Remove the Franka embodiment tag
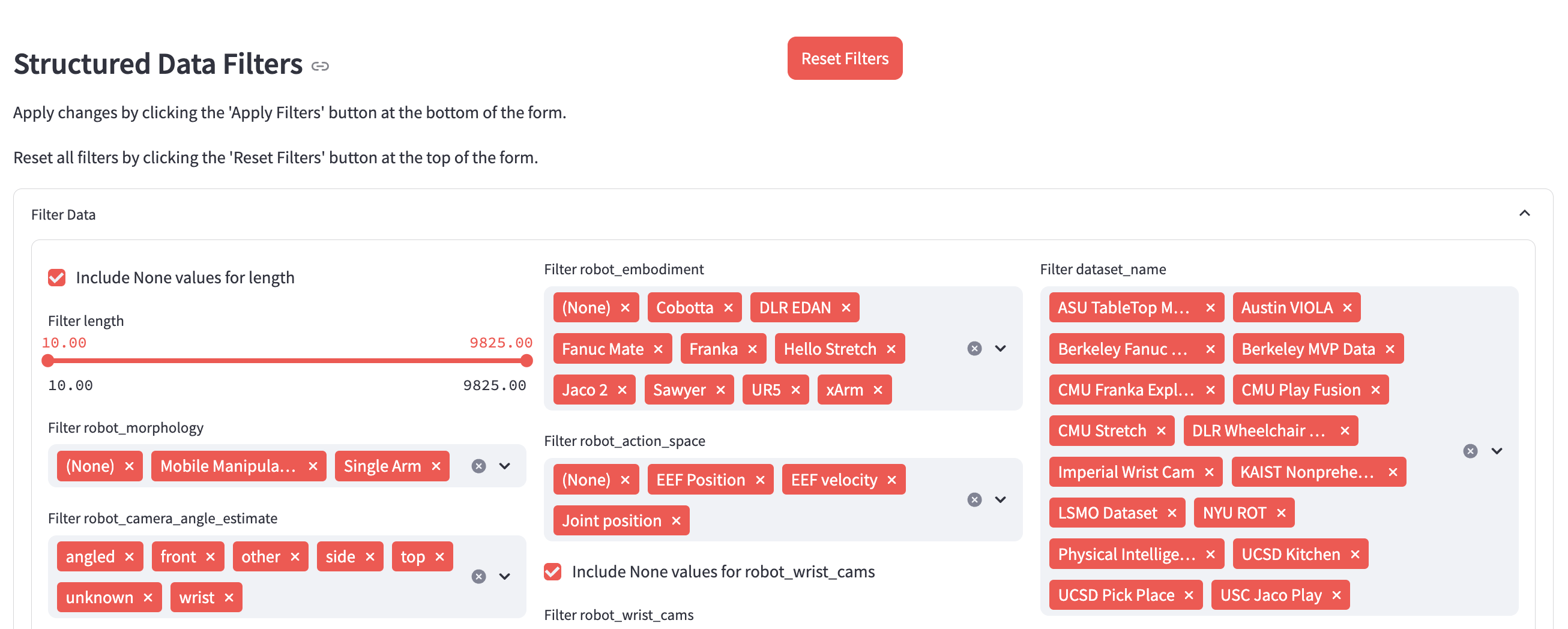Screen dimensions: 1568x629 coord(752,349)
